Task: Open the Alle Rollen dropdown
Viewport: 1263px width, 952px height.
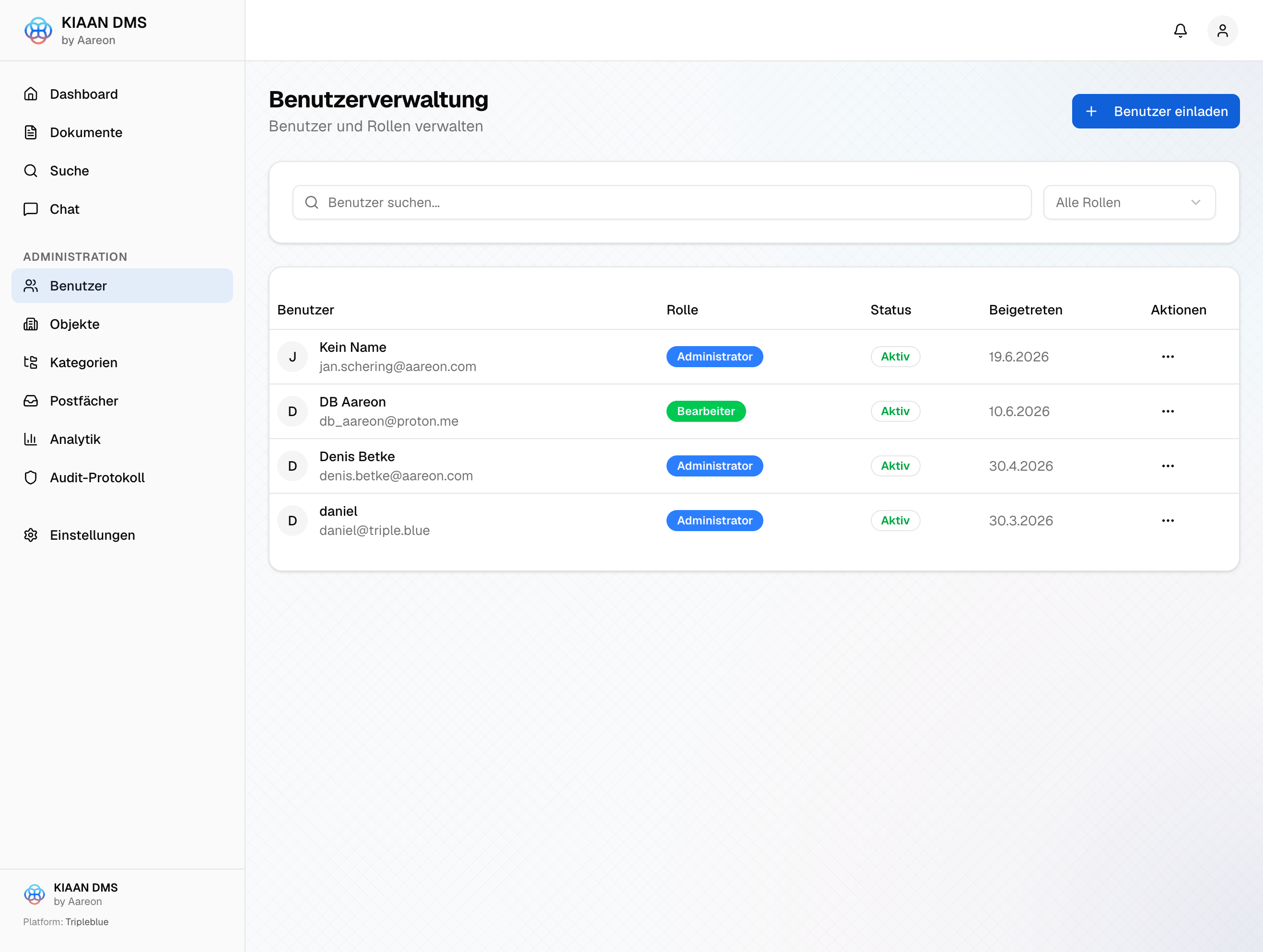Action: 1129,202
